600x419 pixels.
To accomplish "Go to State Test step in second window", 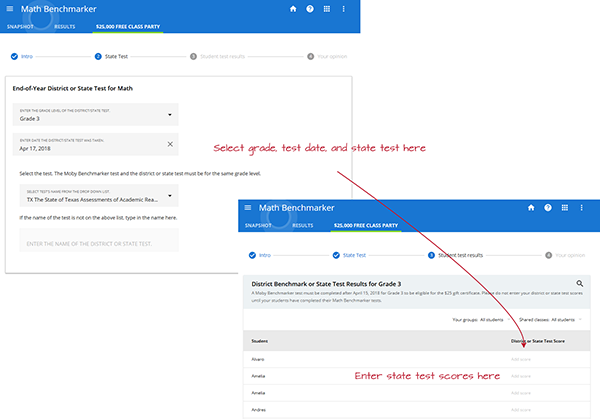I will pyautogui.click(x=349, y=255).
